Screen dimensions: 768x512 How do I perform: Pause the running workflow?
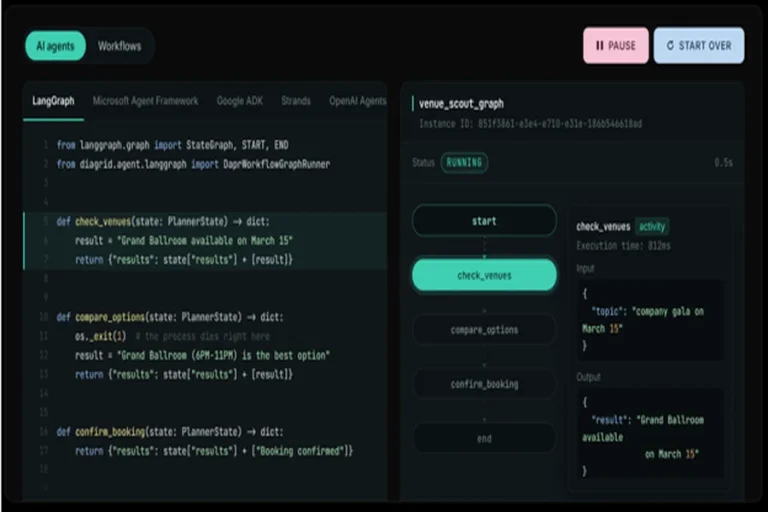(616, 46)
